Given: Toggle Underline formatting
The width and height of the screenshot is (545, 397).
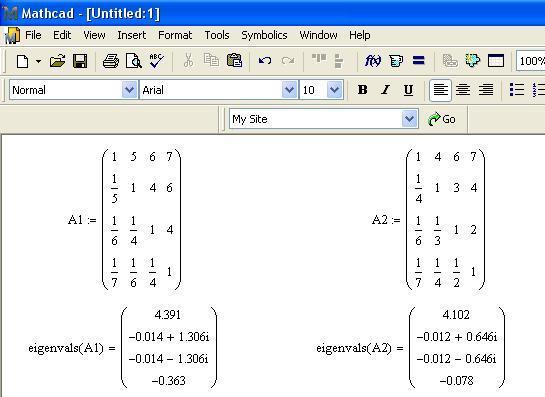Looking at the screenshot, I should 408,90.
